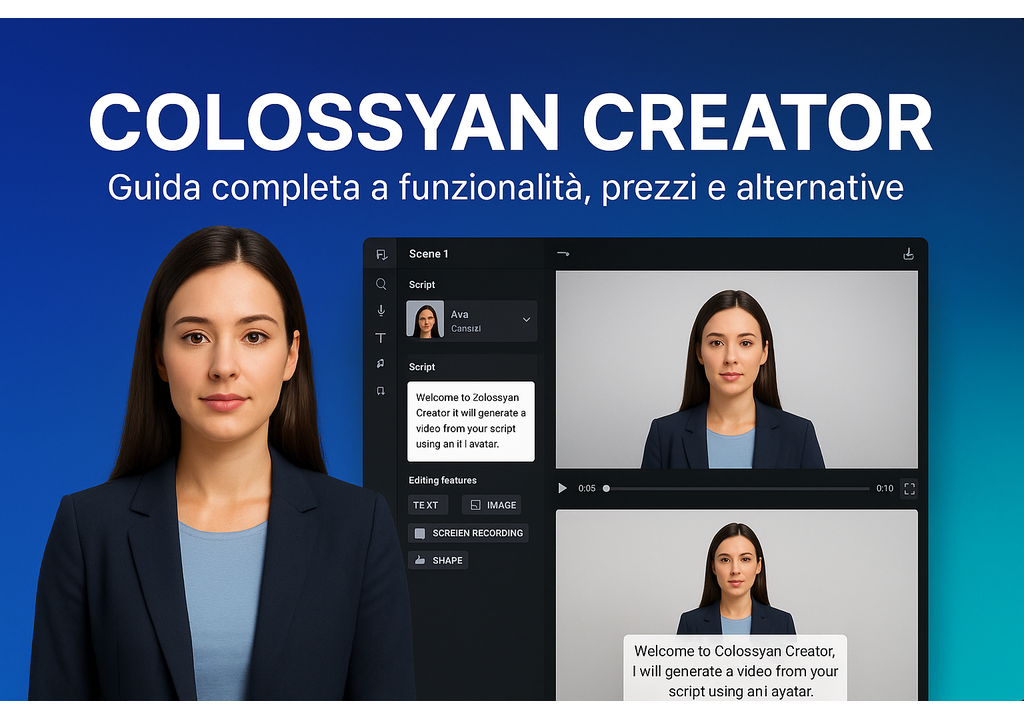Select the Text tool in the left sidebar
This screenshot has height=720, width=1024.
pyautogui.click(x=381, y=337)
